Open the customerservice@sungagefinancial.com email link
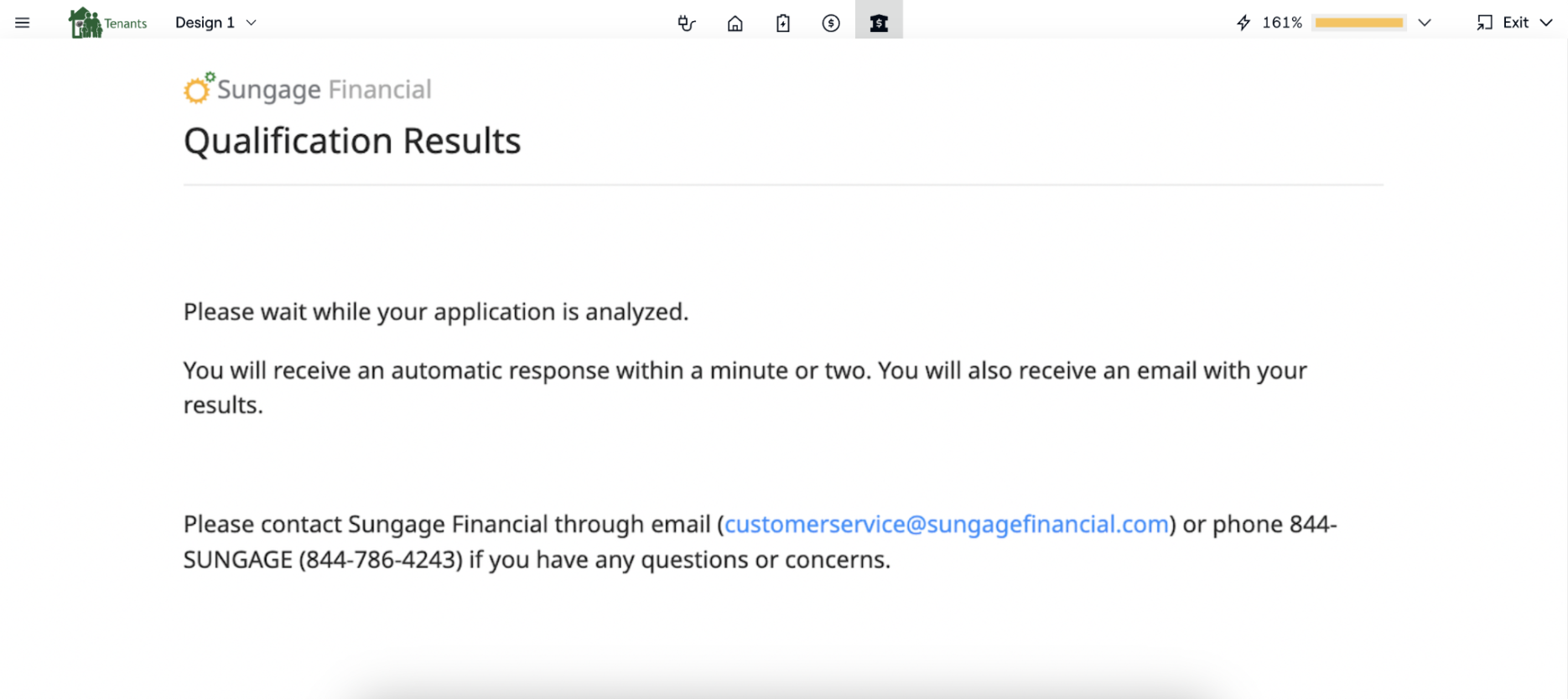1568x699 pixels. coord(946,525)
